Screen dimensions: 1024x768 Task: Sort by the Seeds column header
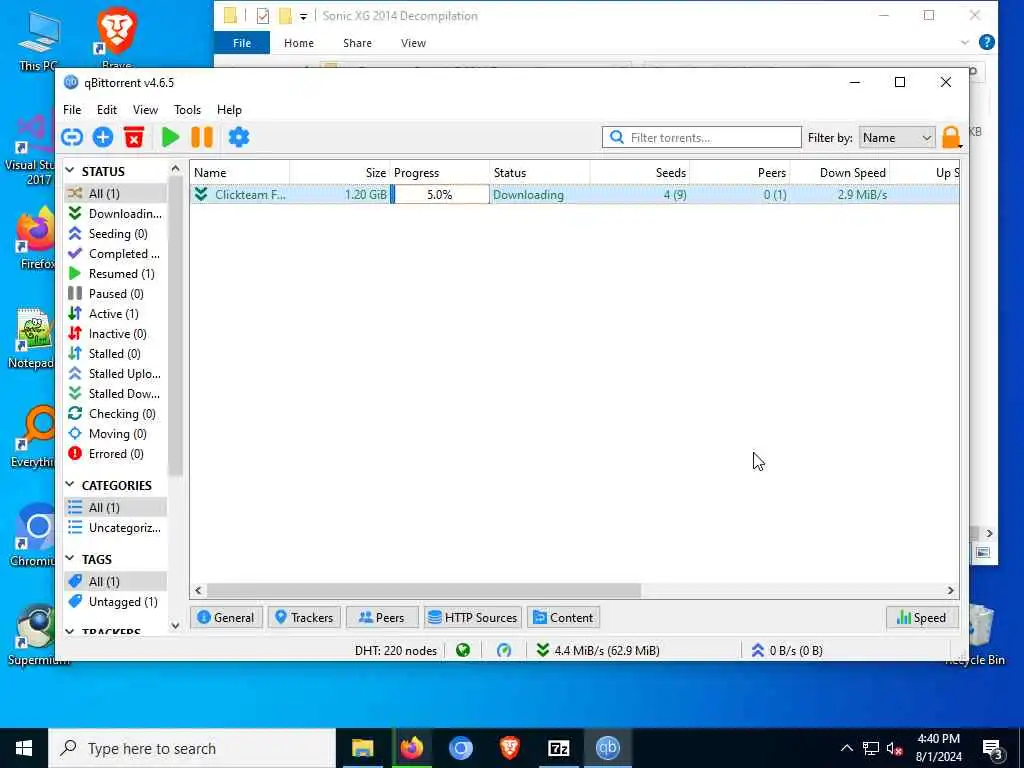click(640, 172)
